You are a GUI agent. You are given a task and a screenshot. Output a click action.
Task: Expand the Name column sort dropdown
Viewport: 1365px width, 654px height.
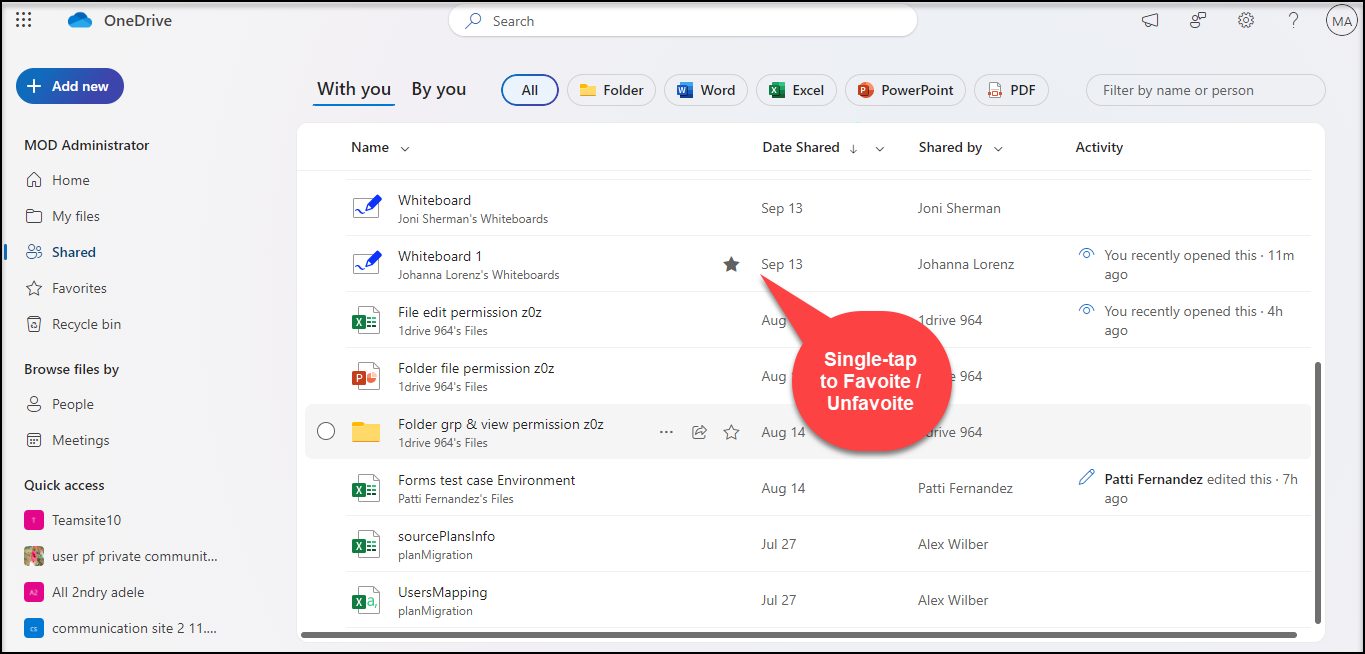[405, 148]
